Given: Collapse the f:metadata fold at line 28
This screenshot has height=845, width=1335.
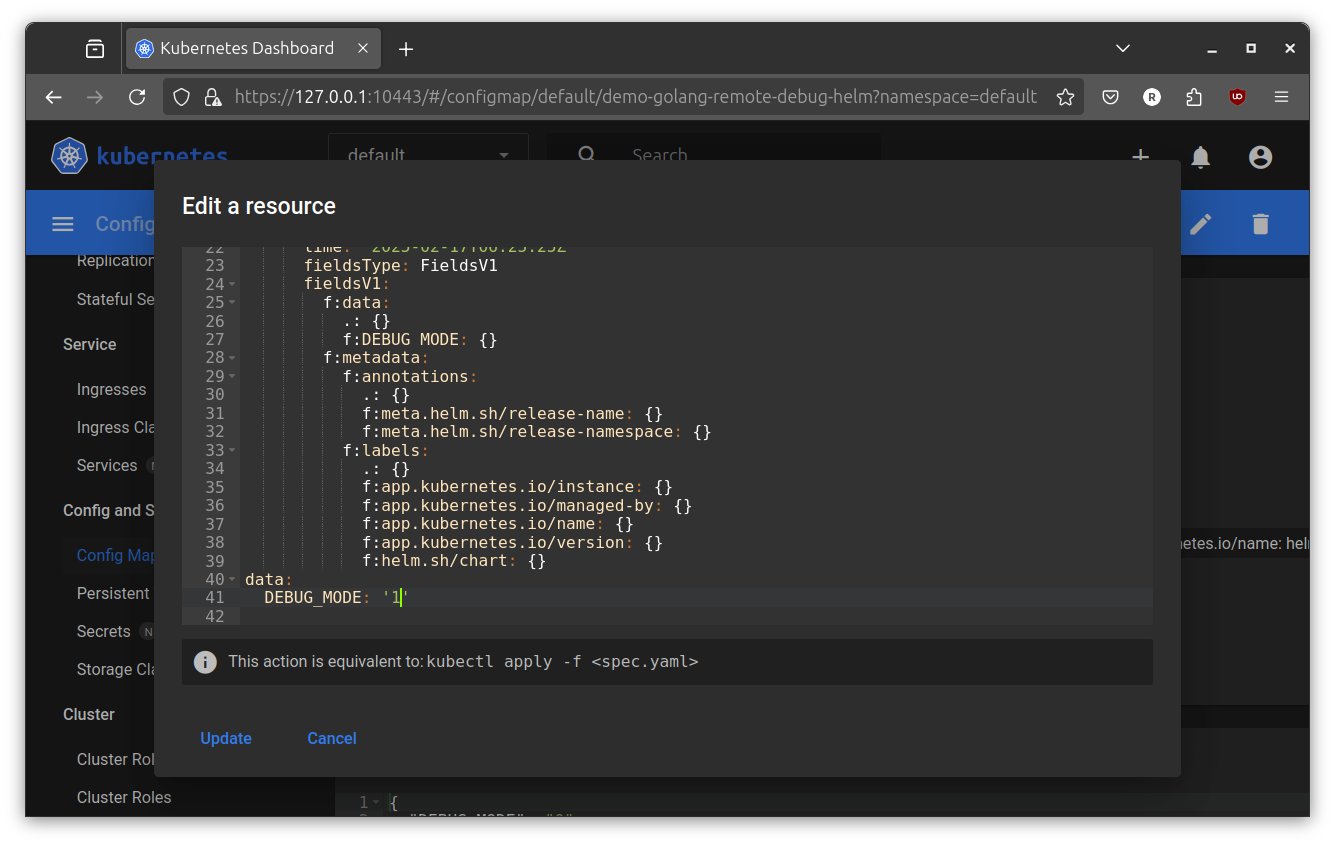Looking at the screenshot, I should pyautogui.click(x=232, y=358).
